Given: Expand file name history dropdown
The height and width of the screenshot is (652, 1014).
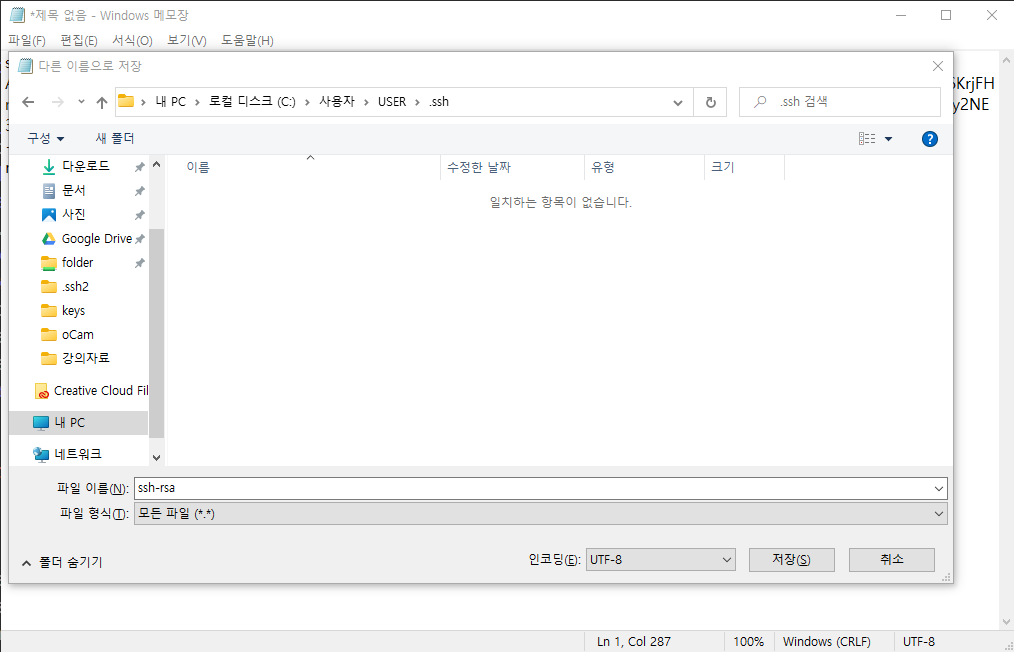Looking at the screenshot, I should [939, 489].
